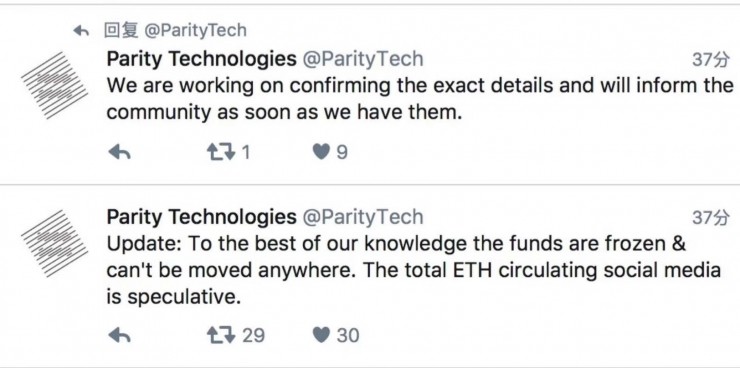Screen dimensions: 740x368
Task: Open the 'funds are frozen' tweet text
Action: click(x=413, y=270)
